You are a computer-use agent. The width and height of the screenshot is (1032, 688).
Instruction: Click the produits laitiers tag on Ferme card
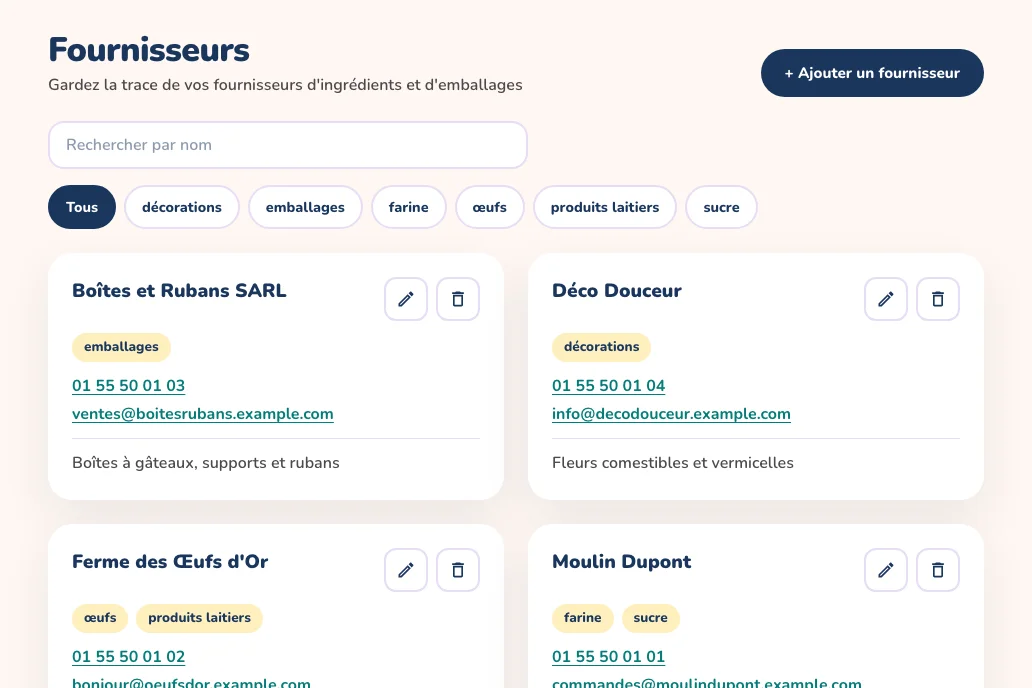199,618
